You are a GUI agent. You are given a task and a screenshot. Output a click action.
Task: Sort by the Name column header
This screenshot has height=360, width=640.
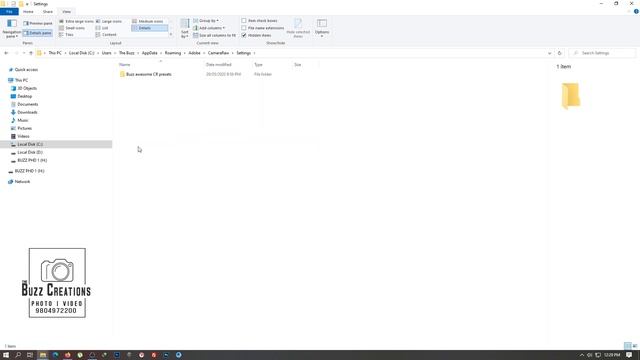[x=124, y=64]
